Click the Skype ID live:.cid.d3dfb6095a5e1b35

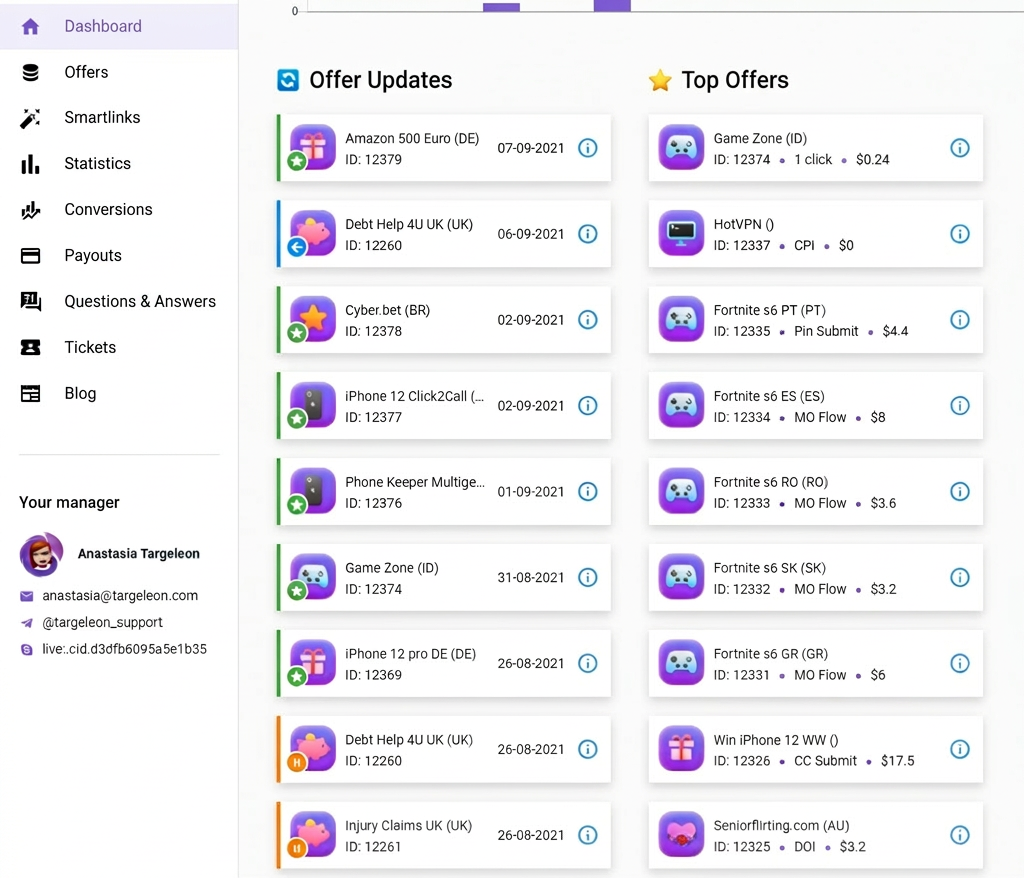[125, 649]
